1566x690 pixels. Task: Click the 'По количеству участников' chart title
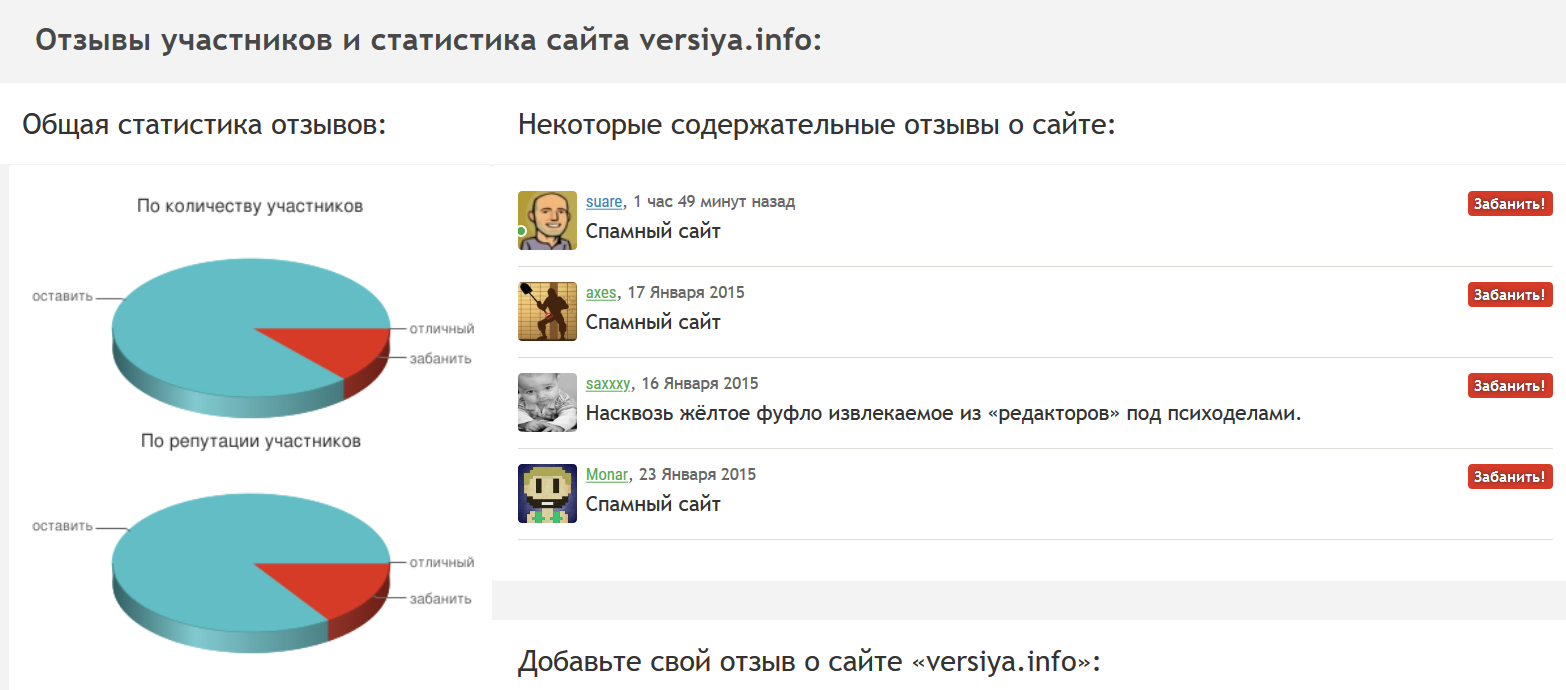click(250, 206)
